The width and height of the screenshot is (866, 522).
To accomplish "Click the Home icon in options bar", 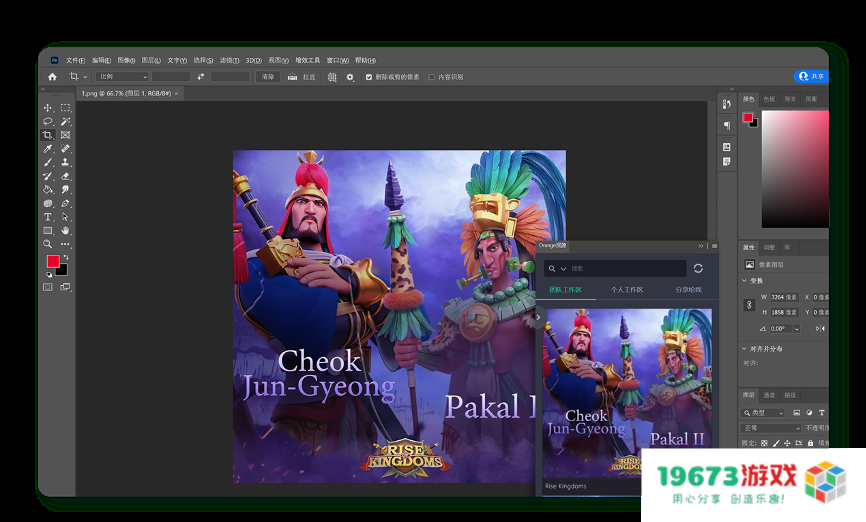I will (x=52, y=77).
